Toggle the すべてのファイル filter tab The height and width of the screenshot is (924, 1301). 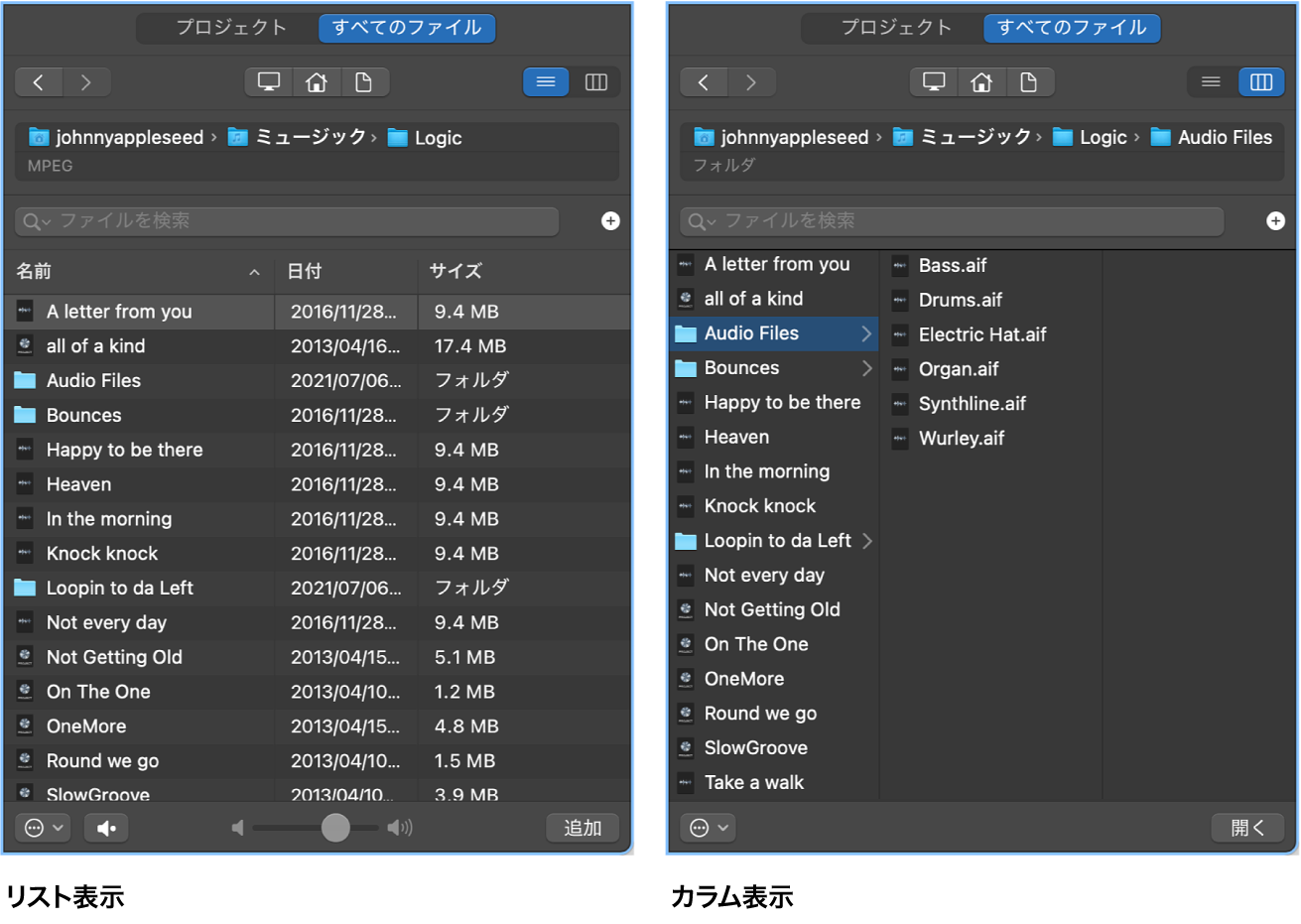(406, 28)
